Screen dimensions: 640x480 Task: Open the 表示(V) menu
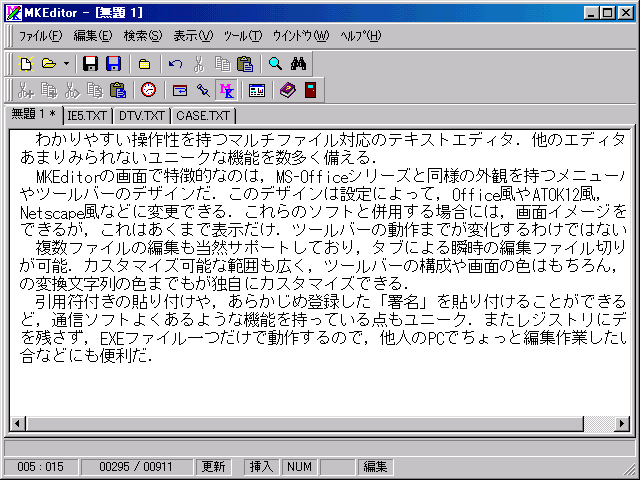pos(193,36)
